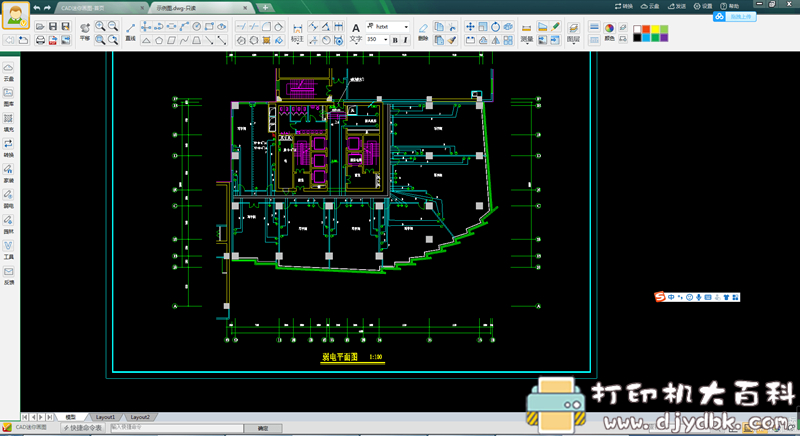800x436 pixels.
Task: Select the cyan blue color swatch
Action: pos(646,38)
